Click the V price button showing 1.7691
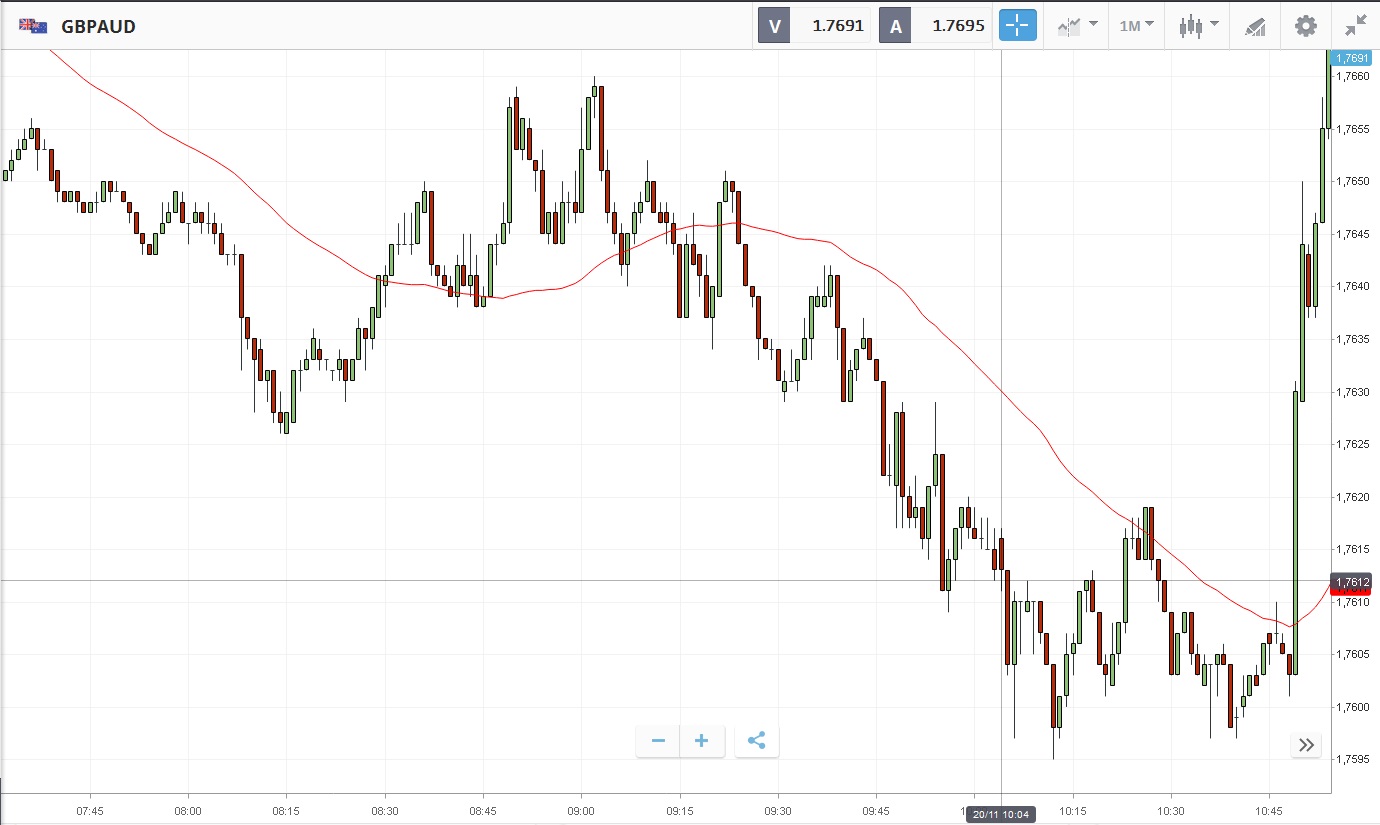The width and height of the screenshot is (1380, 825). [x=814, y=26]
